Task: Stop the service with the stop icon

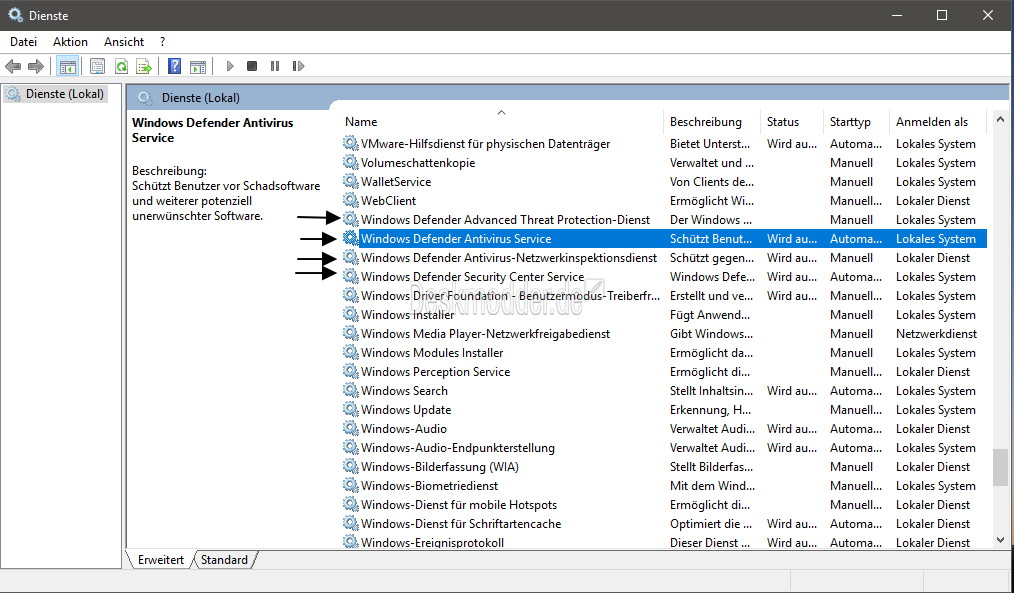Action: pyautogui.click(x=252, y=66)
